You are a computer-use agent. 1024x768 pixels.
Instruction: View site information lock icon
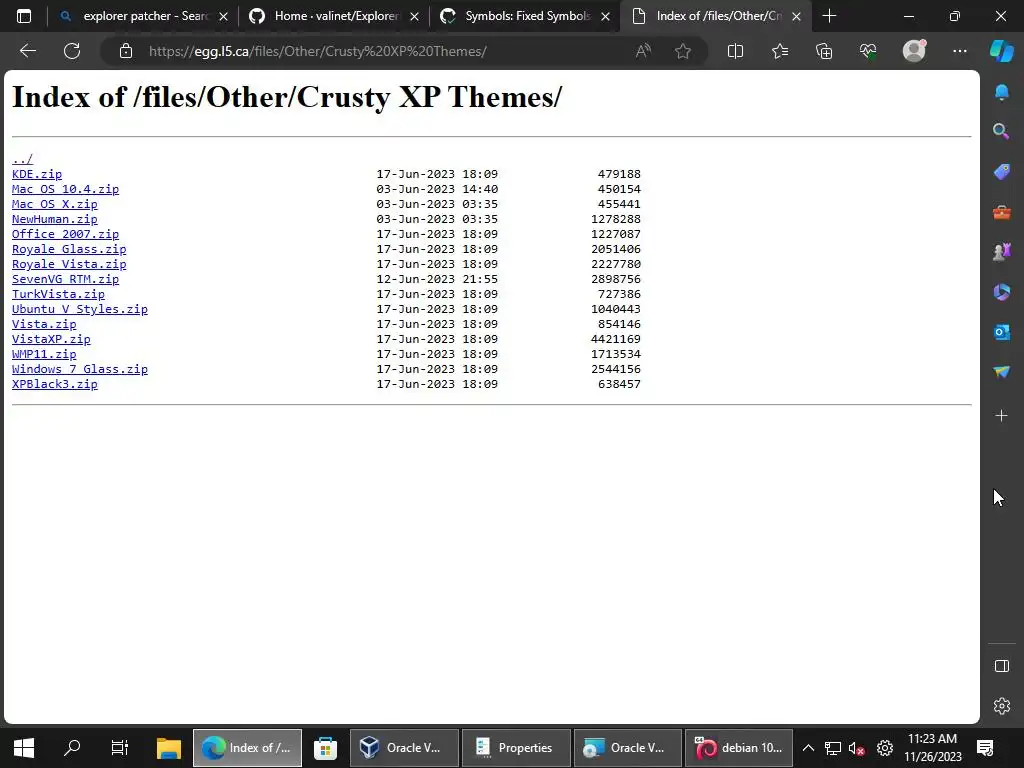point(126,51)
